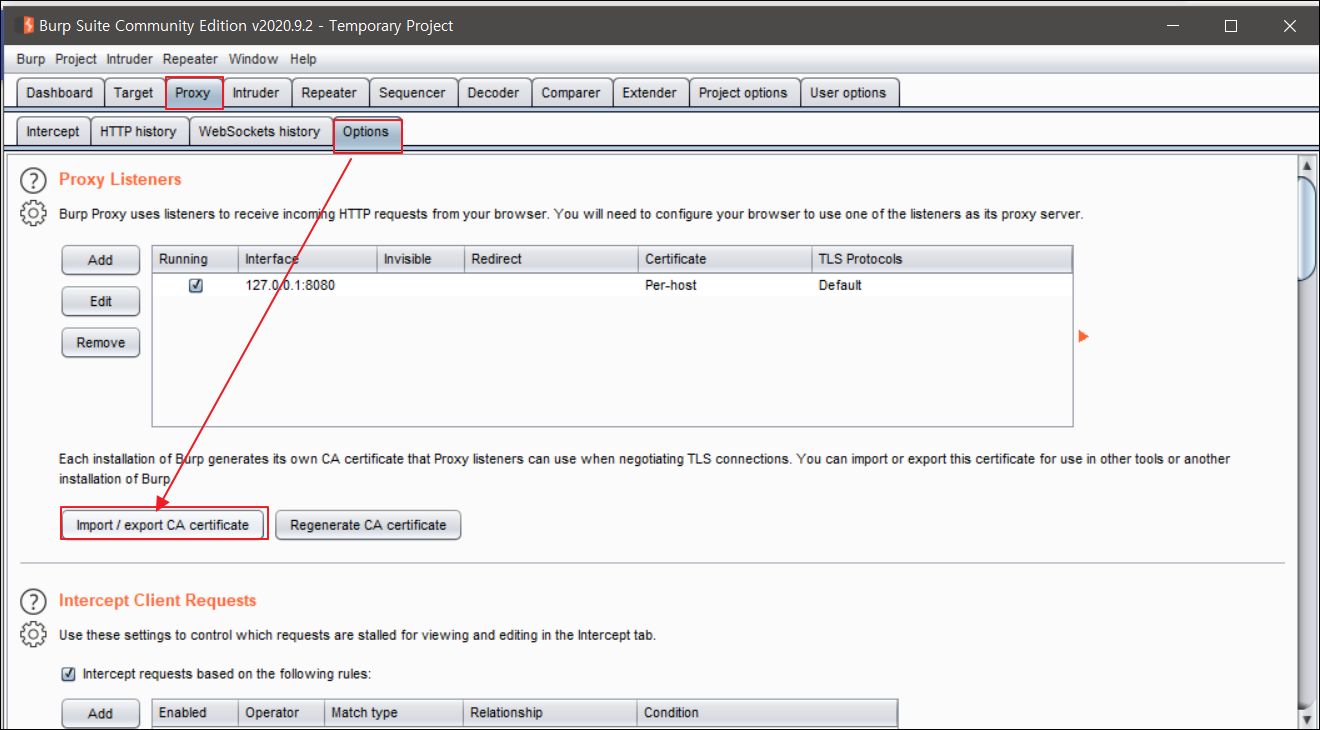The width and height of the screenshot is (1320, 730).
Task: Toggle Intercept requests based on rules checkbox
Action: pos(69,674)
